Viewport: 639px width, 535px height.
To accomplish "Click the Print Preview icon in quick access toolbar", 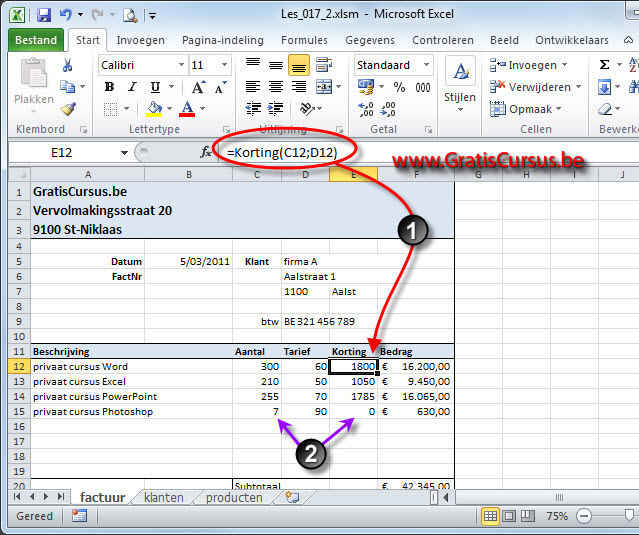I will pyautogui.click(x=130, y=15).
